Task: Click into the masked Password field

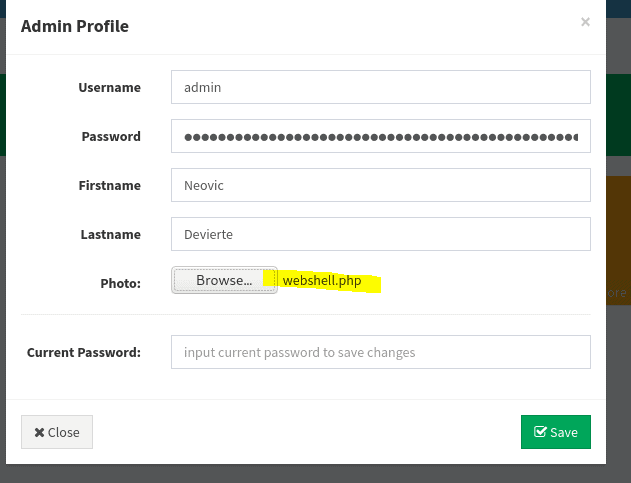Action: 381,136
